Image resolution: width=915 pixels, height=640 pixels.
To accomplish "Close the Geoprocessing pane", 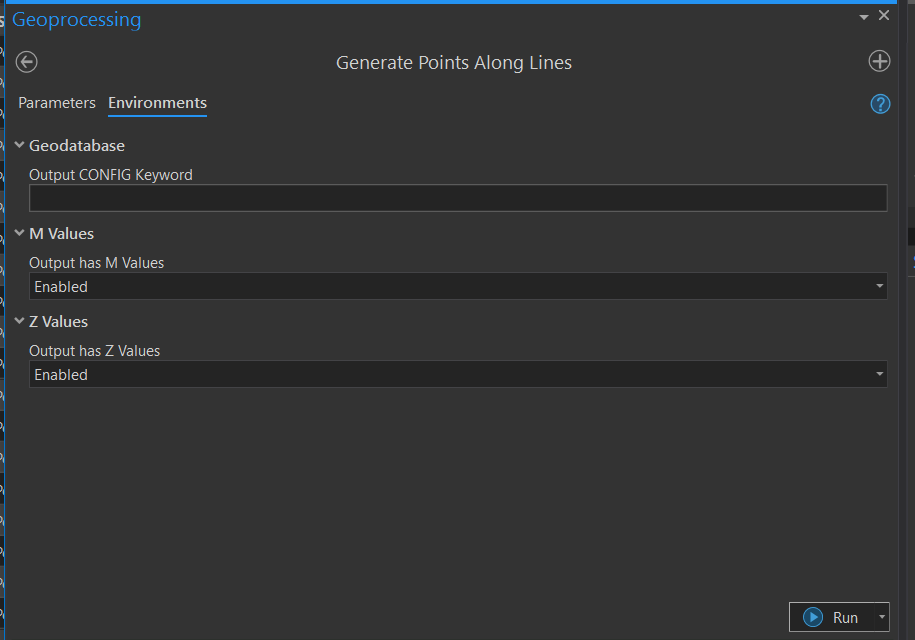I will (x=884, y=16).
